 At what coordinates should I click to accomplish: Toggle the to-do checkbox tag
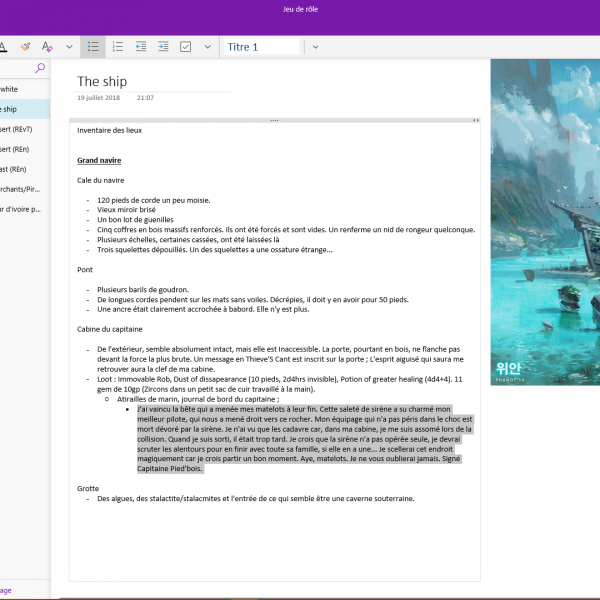[186, 47]
